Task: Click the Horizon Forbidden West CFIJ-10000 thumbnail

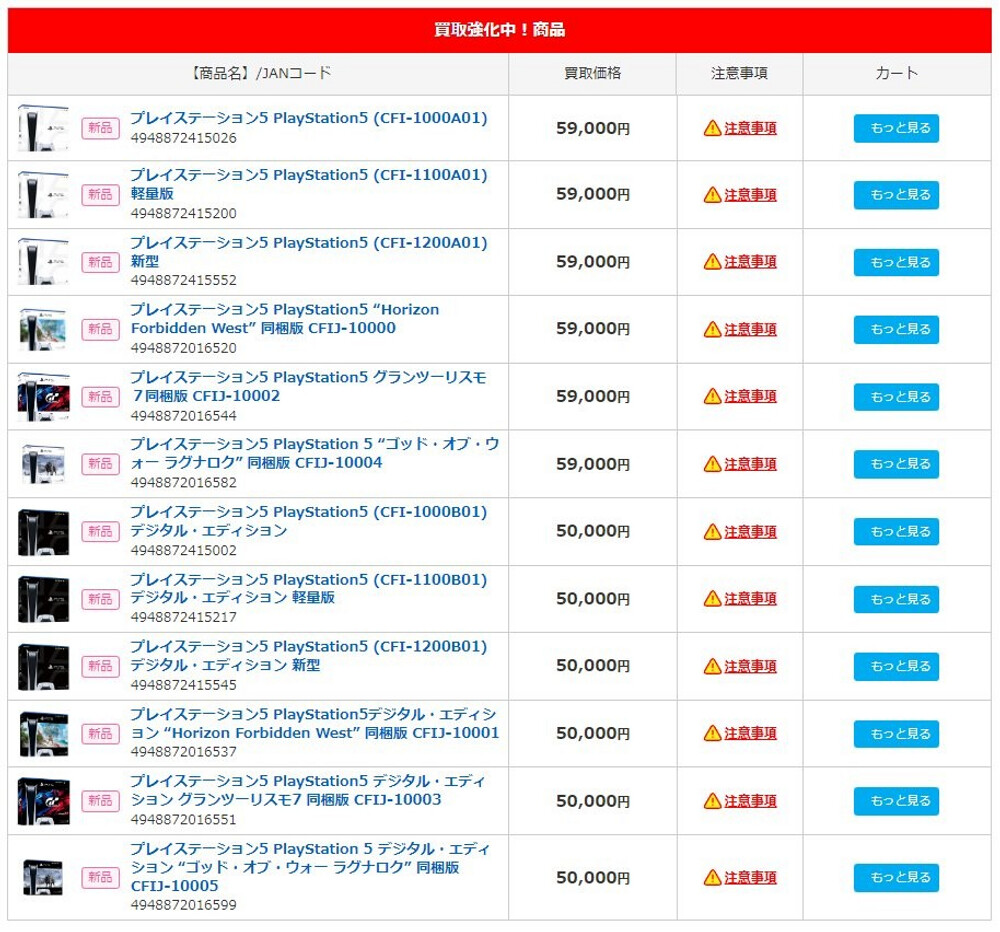Action: [x=43, y=329]
